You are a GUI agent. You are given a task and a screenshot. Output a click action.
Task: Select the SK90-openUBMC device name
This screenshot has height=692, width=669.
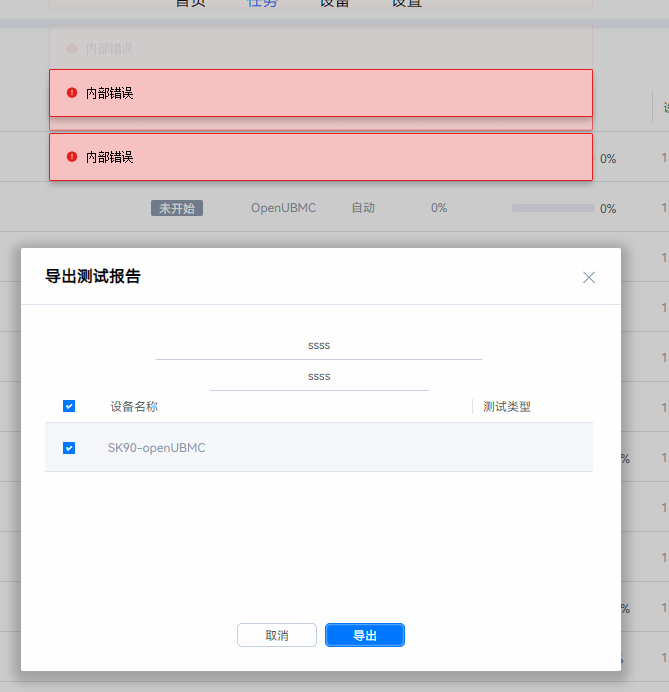[x=156, y=448]
